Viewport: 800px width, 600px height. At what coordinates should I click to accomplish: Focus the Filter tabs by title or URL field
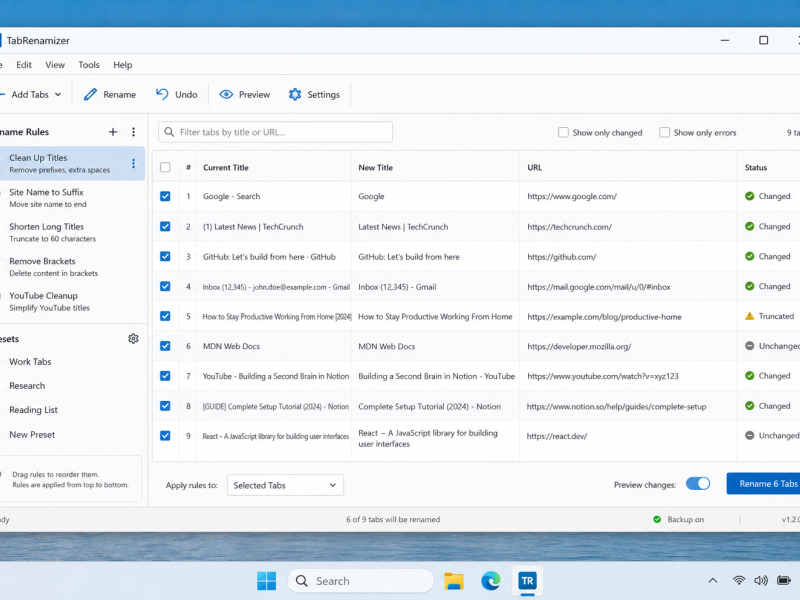(x=276, y=132)
